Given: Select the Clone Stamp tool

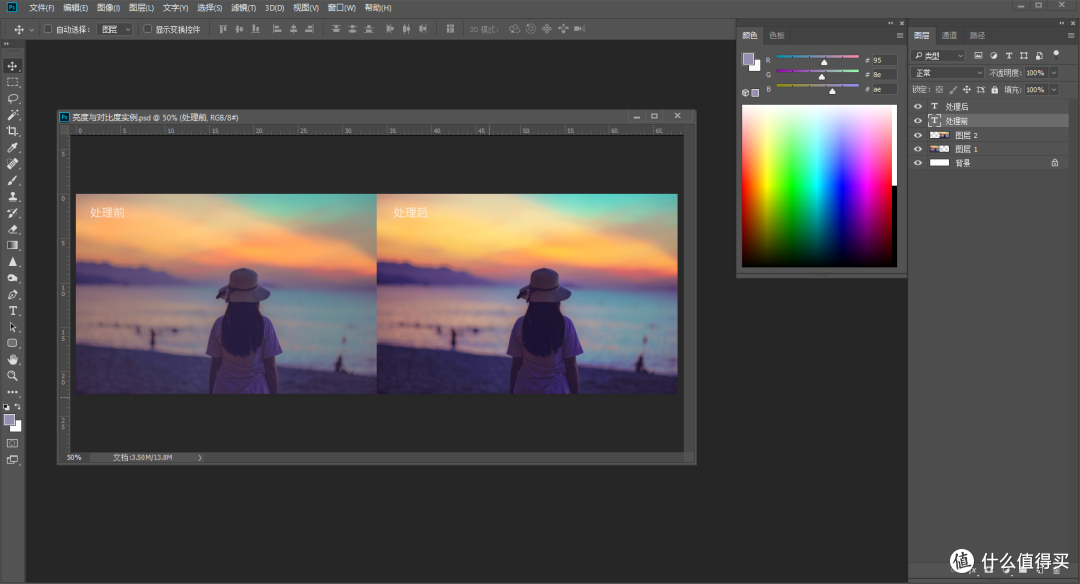Looking at the screenshot, I should coord(12,196).
